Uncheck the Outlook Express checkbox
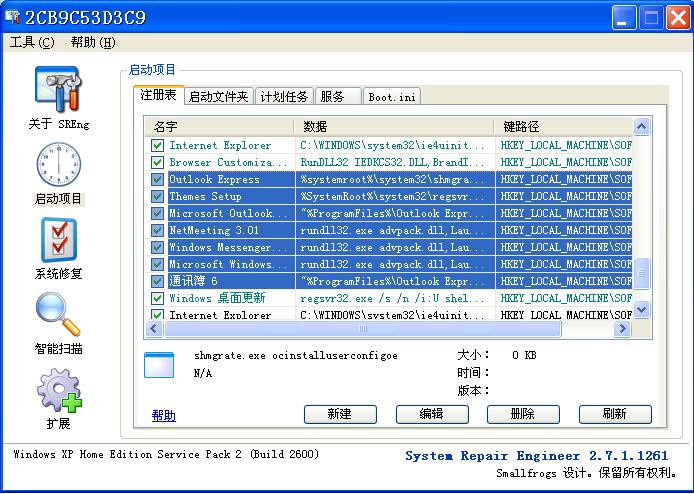The height and width of the screenshot is (494, 694). (157, 179)
